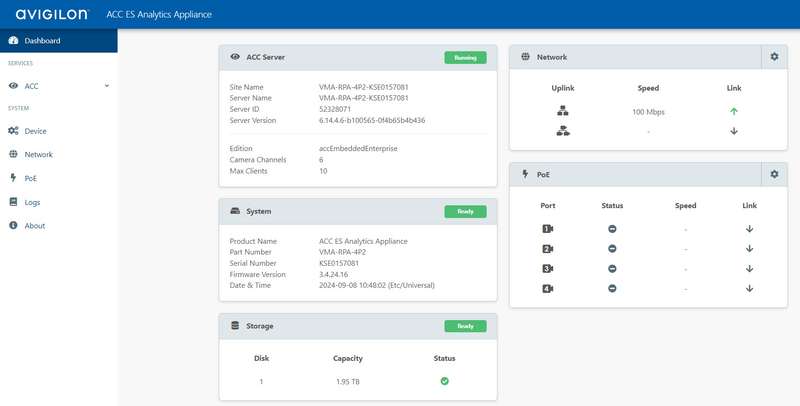Click the Dashboard gauge icon
This screenshot has height=406, width=800.
[x=13, y=41]
